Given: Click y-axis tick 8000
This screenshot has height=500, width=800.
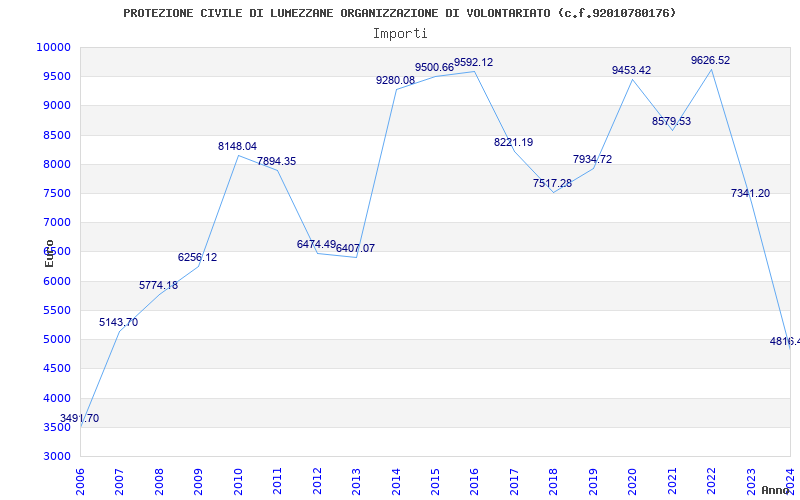Looking at the screenshot, I should (x=56, y=164).
